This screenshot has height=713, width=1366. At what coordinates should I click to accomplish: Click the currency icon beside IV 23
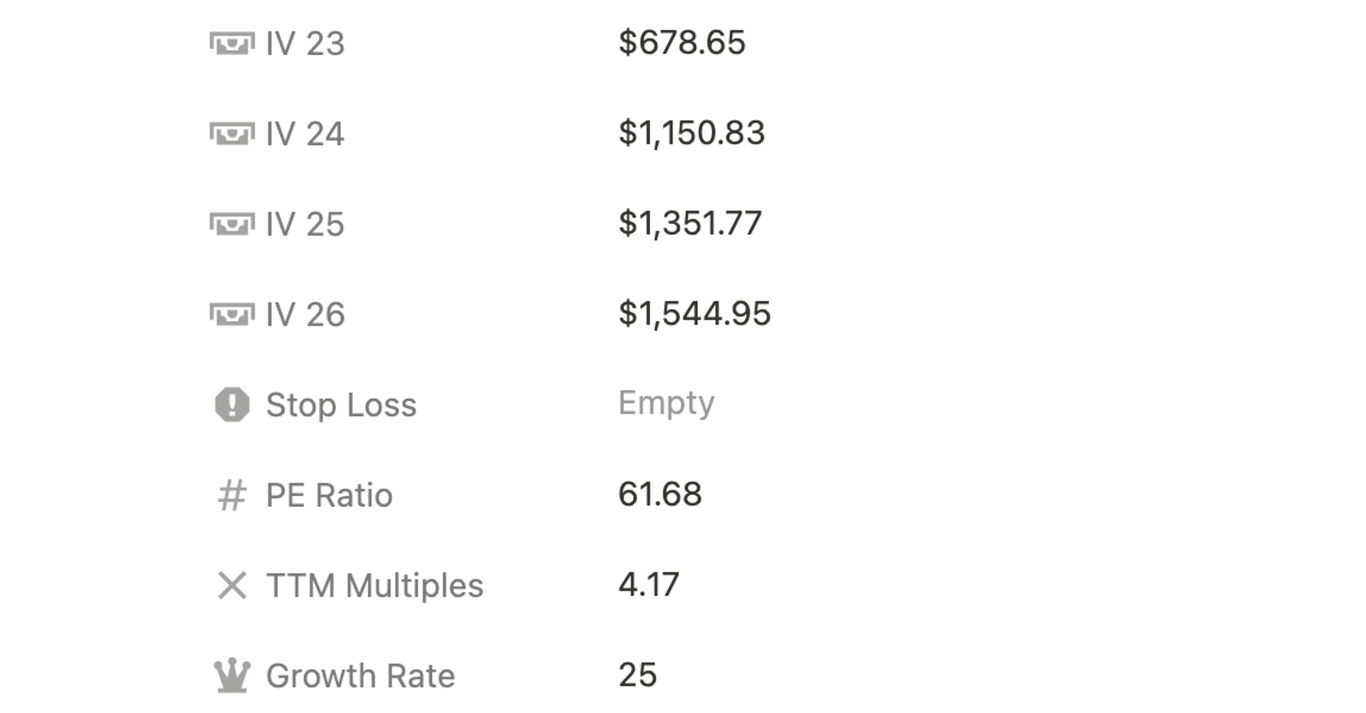click(x=231, y=43)
